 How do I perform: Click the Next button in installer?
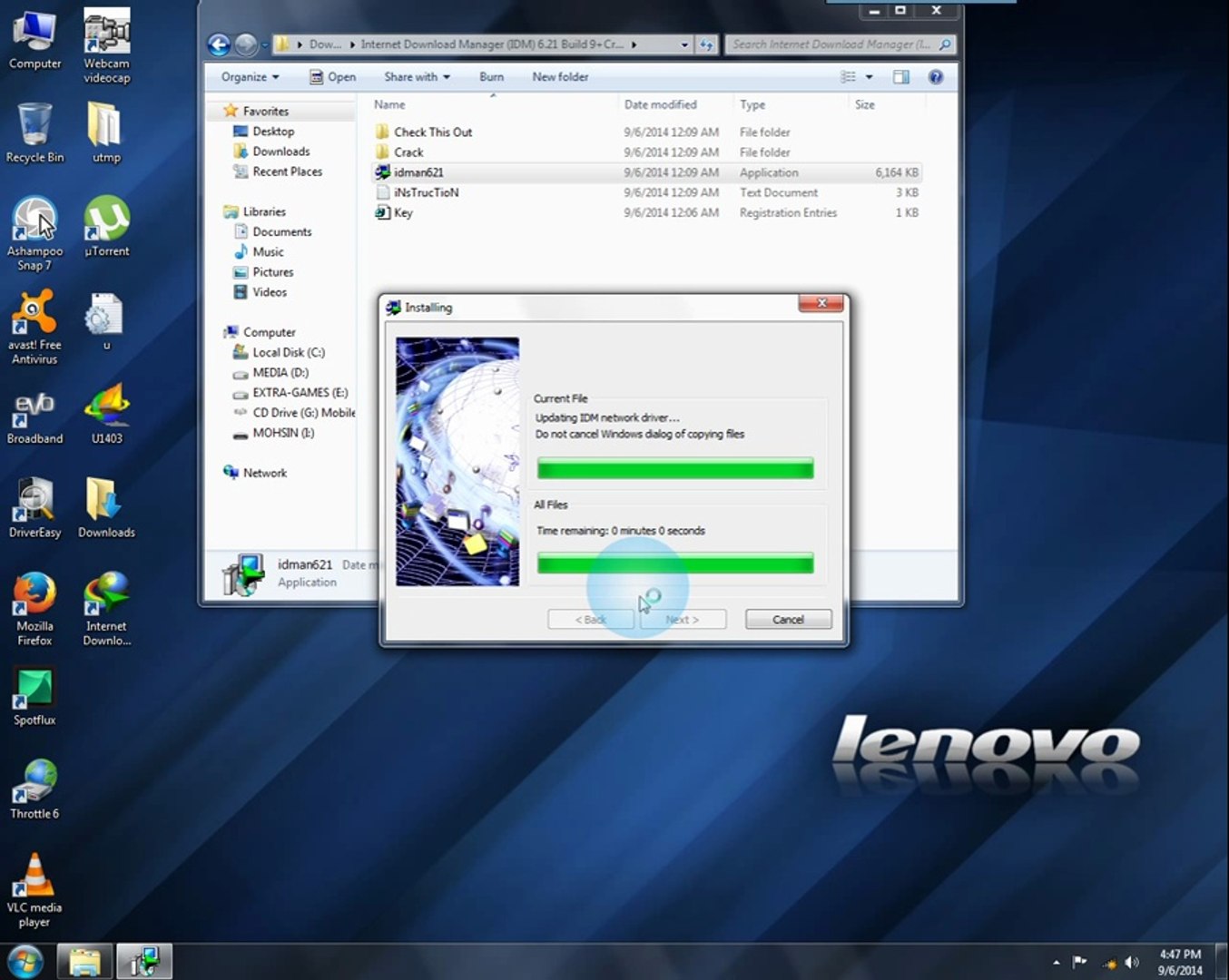(682, 620)
